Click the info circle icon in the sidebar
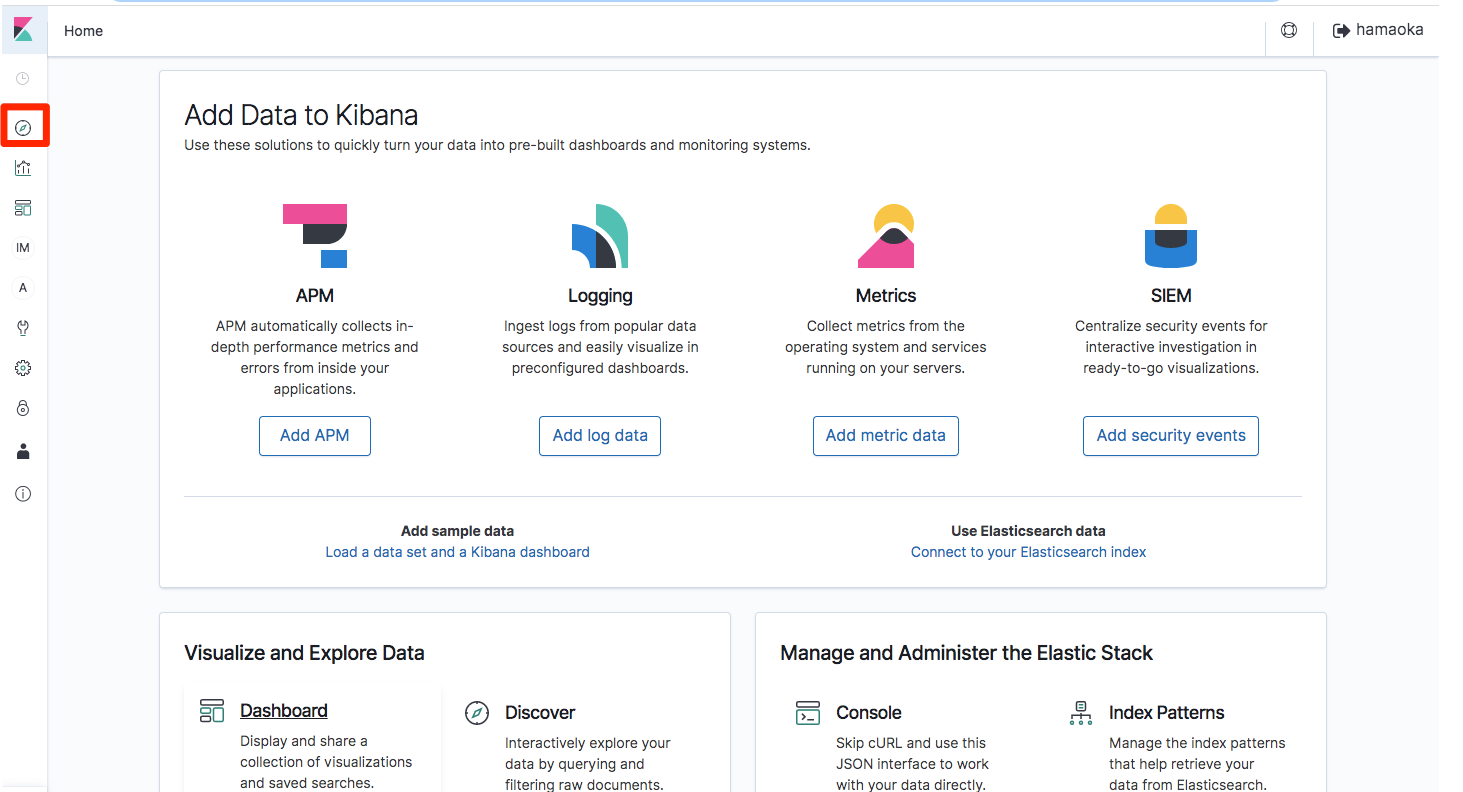Image resolution: width=1463 pixels, height=792 pixels. tap(23, 494)
